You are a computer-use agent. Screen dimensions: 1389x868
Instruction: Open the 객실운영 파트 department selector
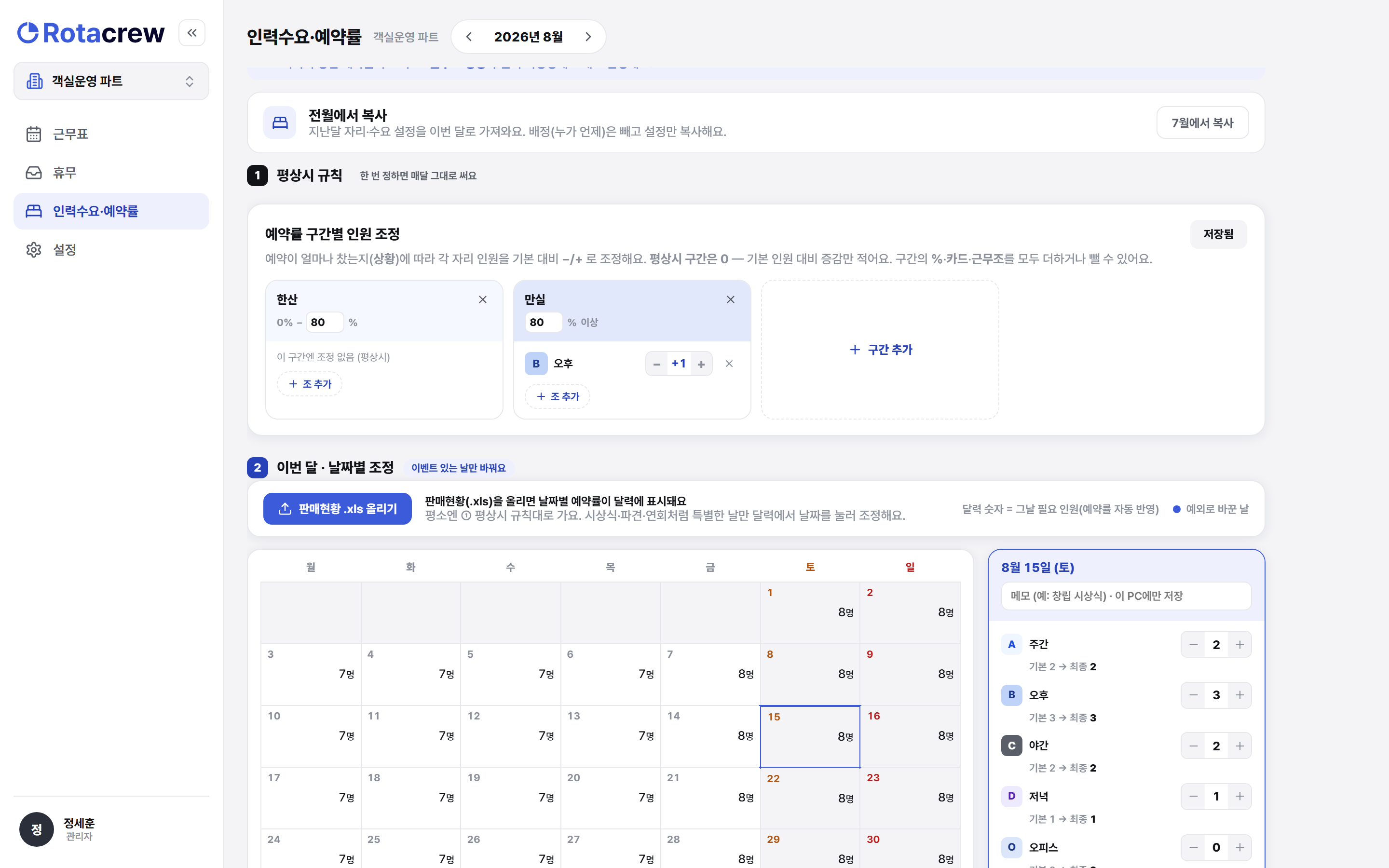pos(111,81)
